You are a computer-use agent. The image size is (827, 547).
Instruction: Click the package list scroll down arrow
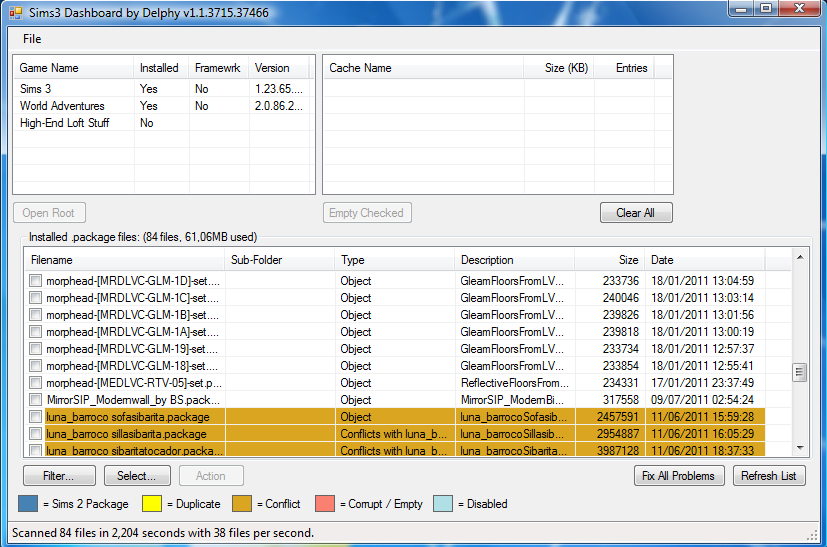point(800,448)
